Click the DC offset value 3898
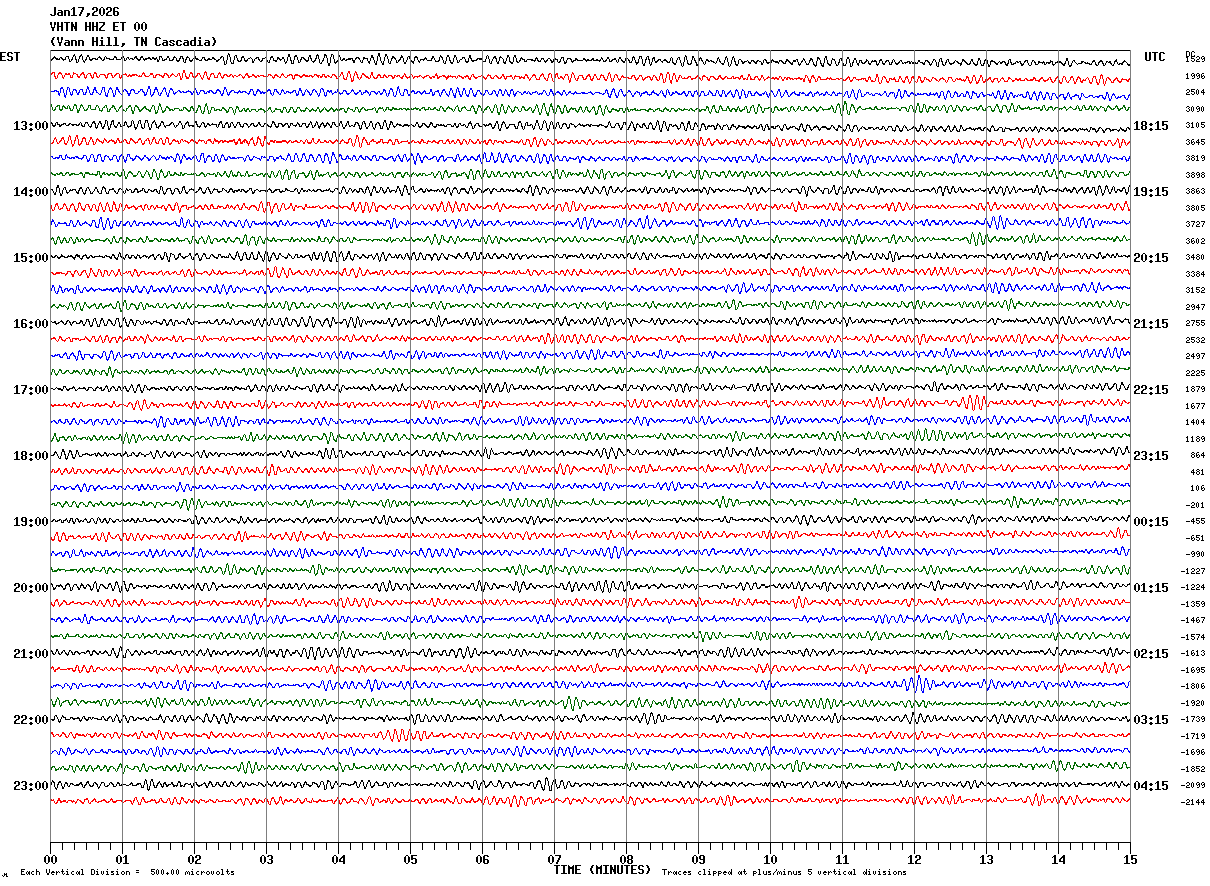The width and height of the screenshot is (1210, 886). pos(1195,175)
